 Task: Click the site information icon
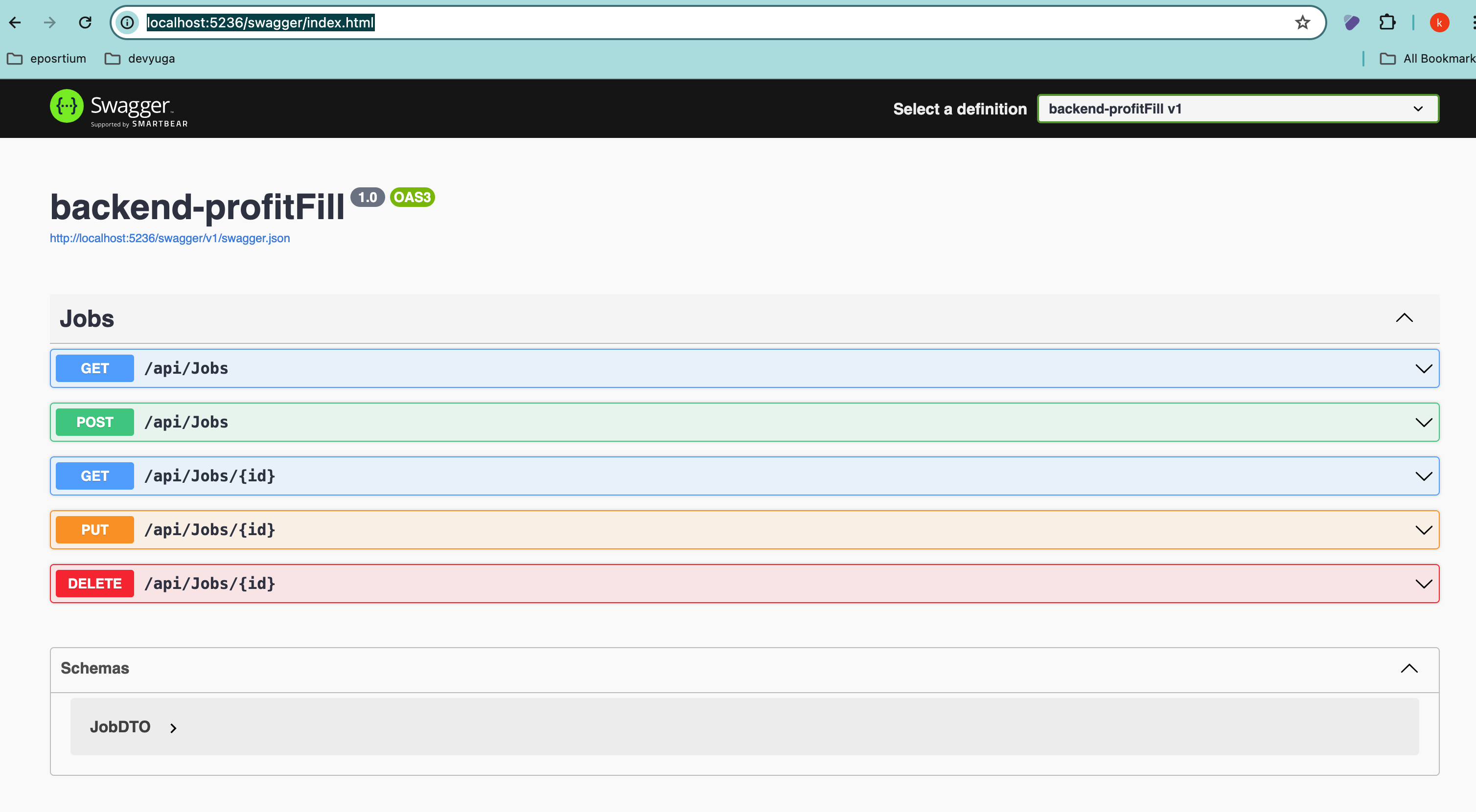(x=127, y=23)
